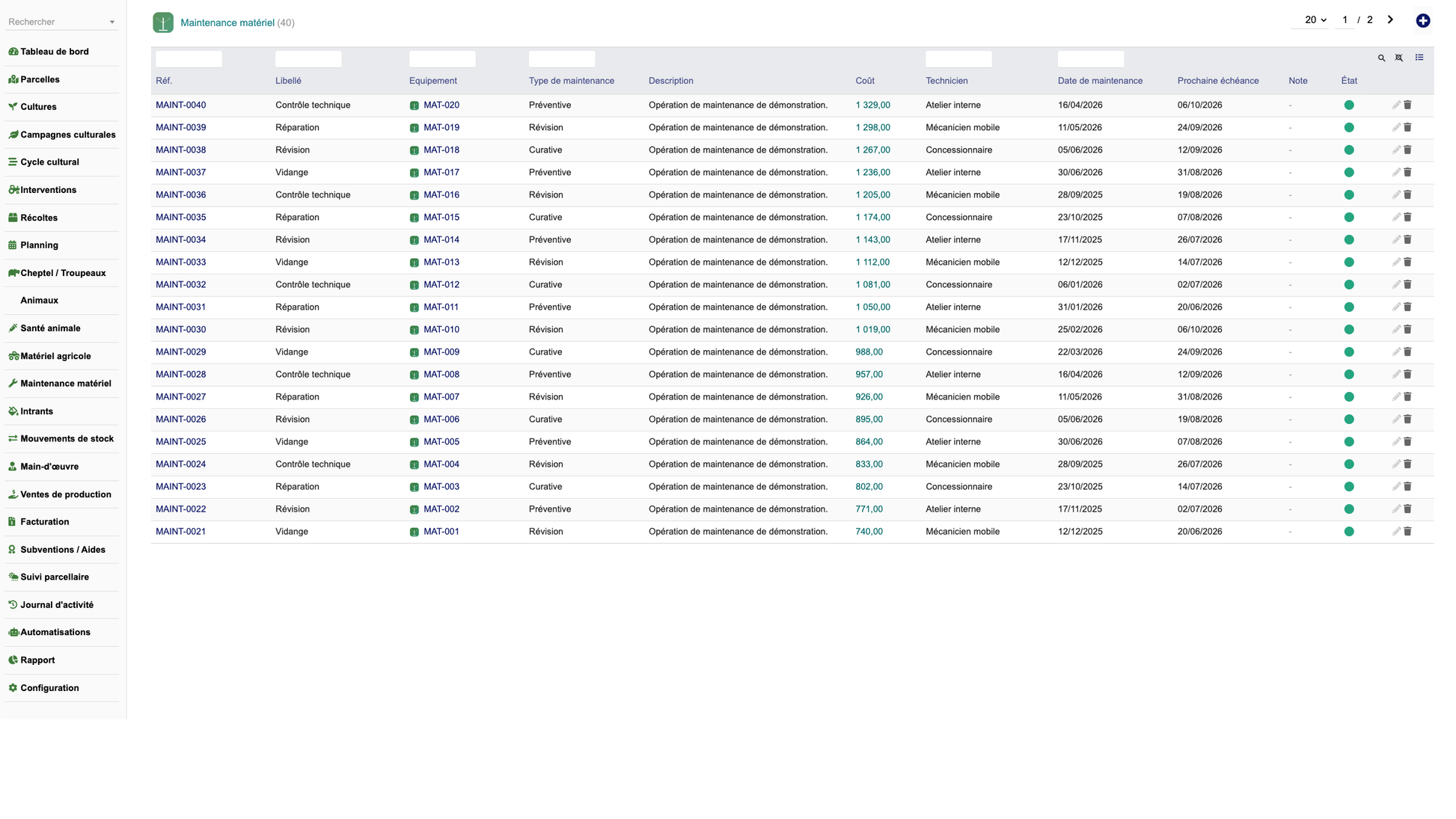1456x819 pixels.
Task: Click date cell 22/03/2026
Action: 1080,352
